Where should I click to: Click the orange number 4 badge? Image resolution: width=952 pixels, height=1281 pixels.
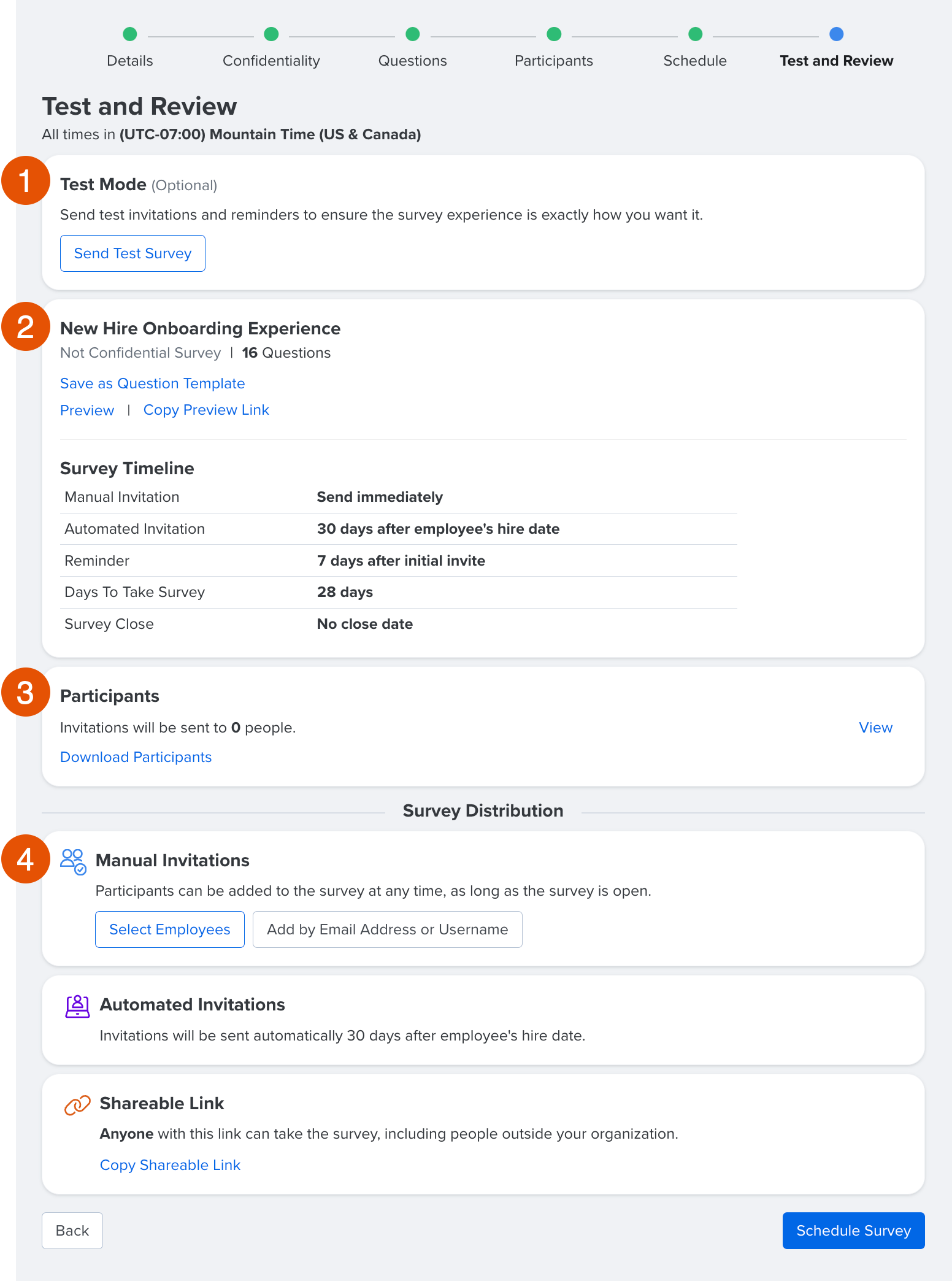25,859
